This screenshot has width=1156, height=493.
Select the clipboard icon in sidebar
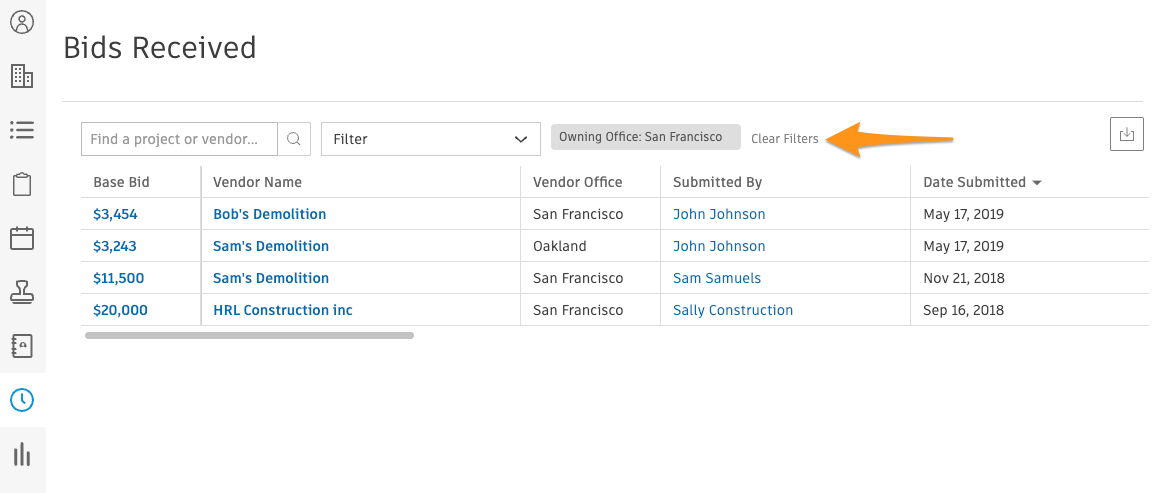tap(21, 184)
